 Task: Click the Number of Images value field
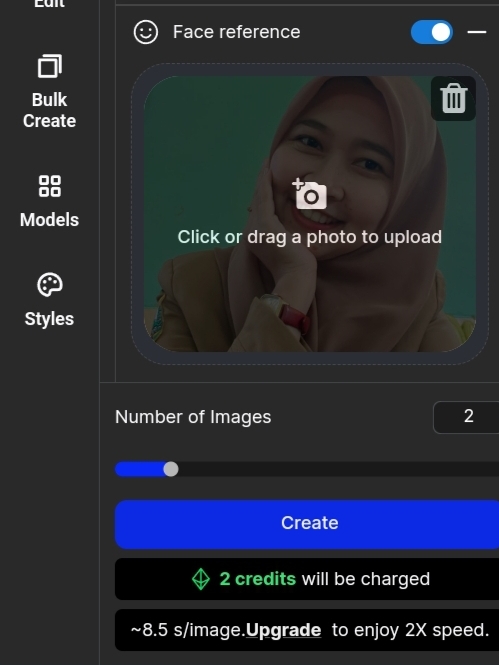pos(466,417)
